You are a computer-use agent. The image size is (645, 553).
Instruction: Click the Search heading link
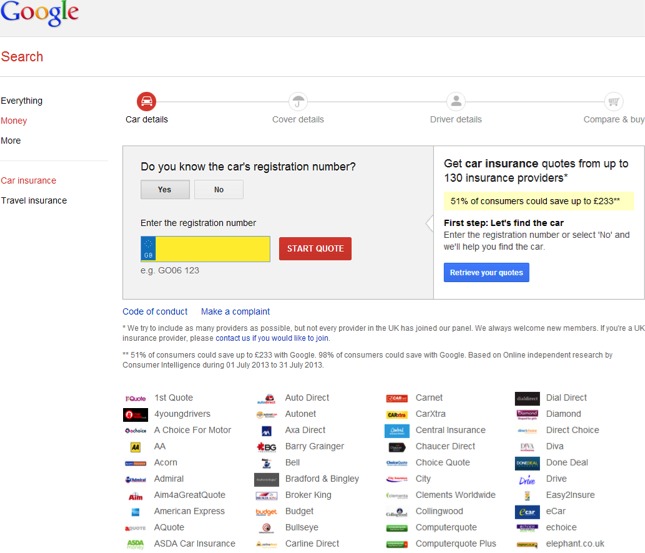22,56
